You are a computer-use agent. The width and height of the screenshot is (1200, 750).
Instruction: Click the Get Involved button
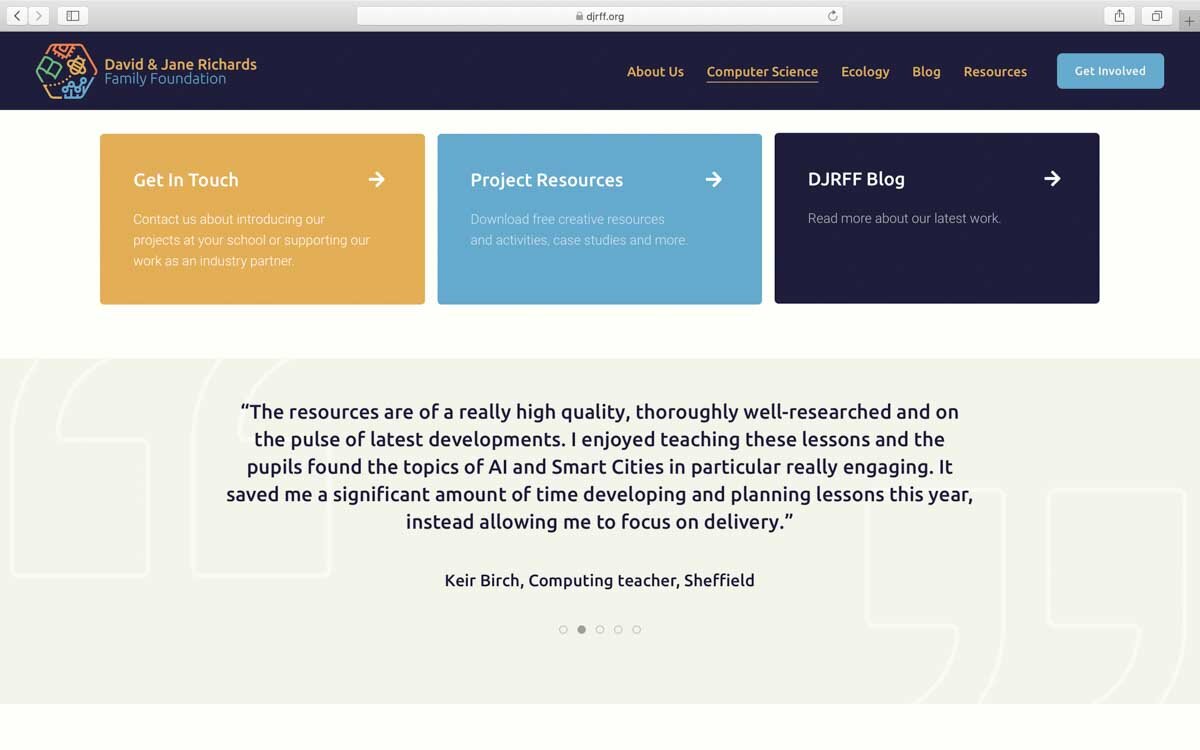1110,71
